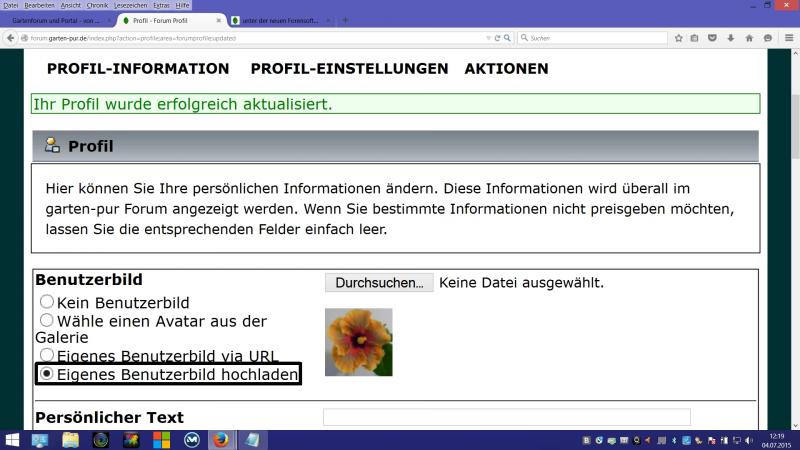800x450 pixels.
Task: Open the Pocket save icon
Action: point(712,38)
